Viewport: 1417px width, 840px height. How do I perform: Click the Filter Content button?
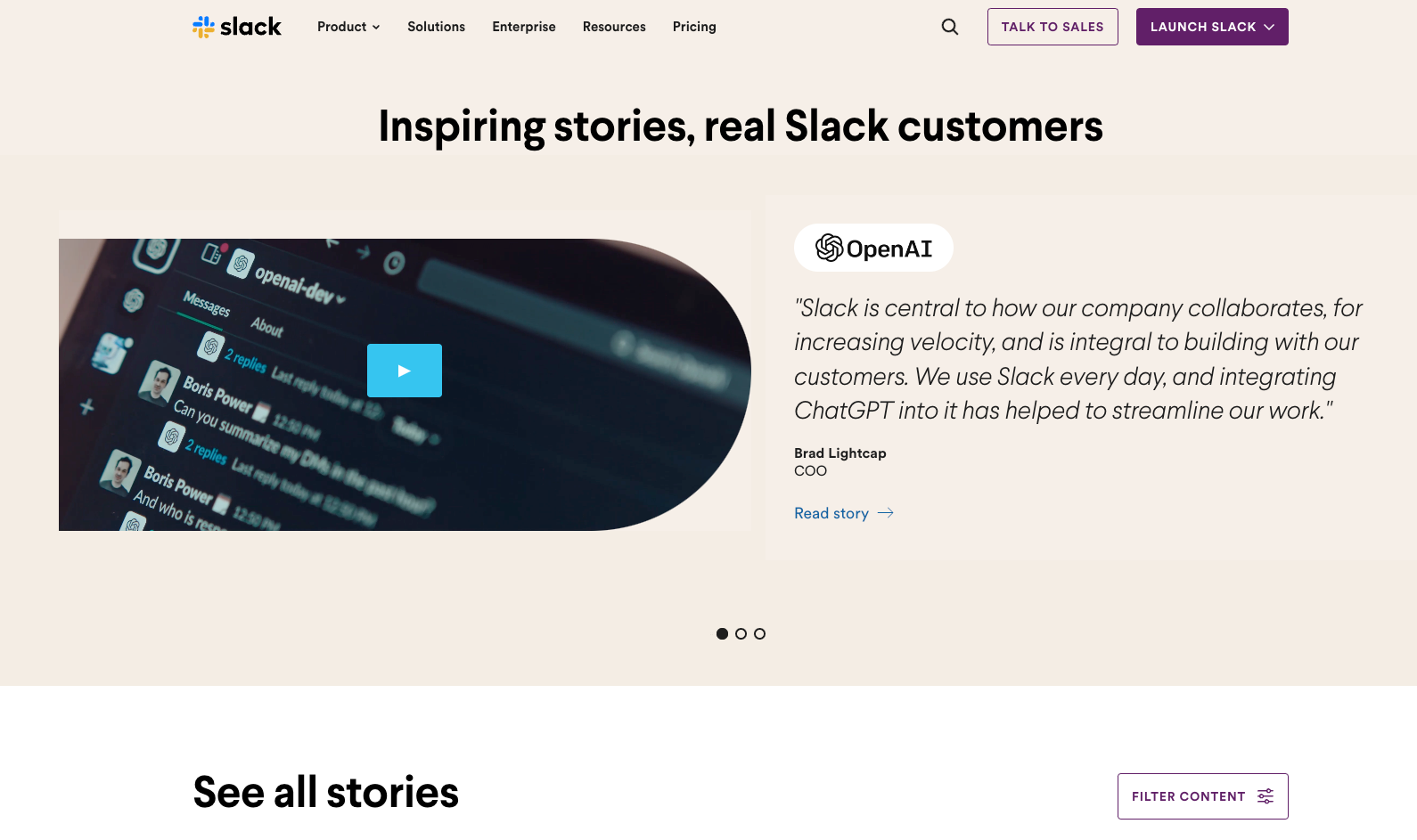[x=1188, y=796]
